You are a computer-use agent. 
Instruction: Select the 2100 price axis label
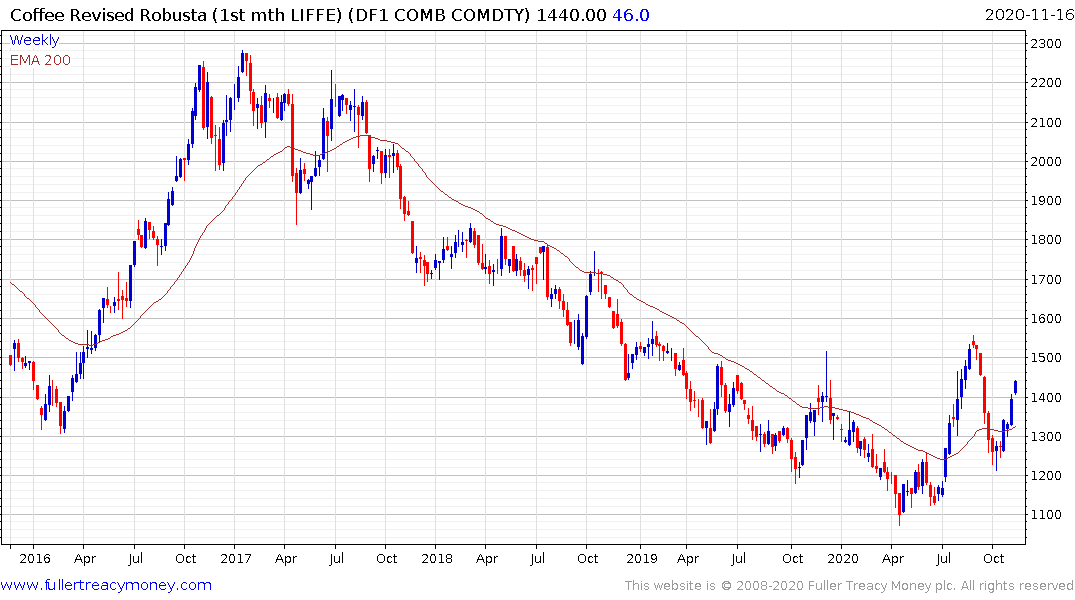1046,123
